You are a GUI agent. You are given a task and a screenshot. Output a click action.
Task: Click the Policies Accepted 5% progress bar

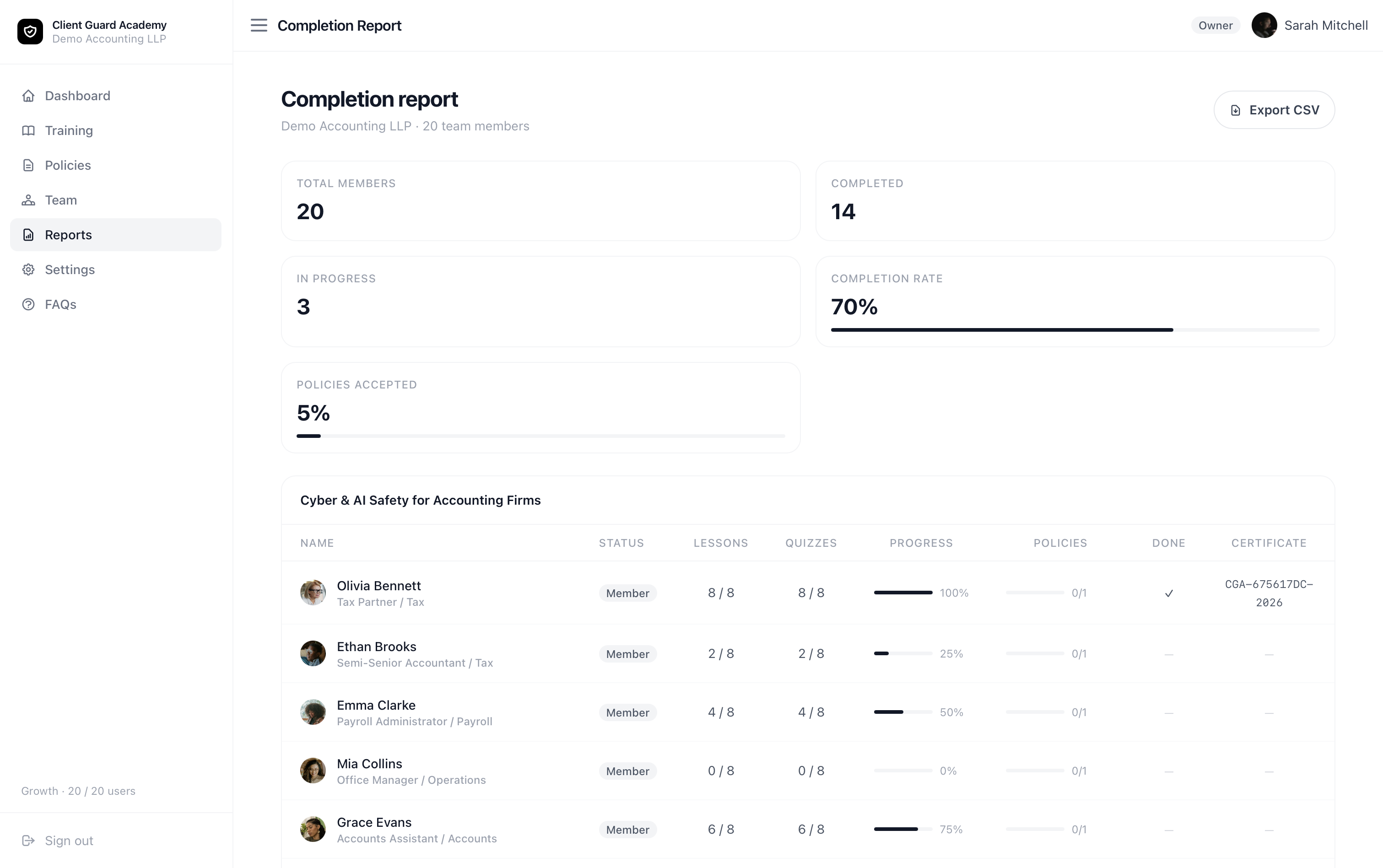click(x=540, y=436)
